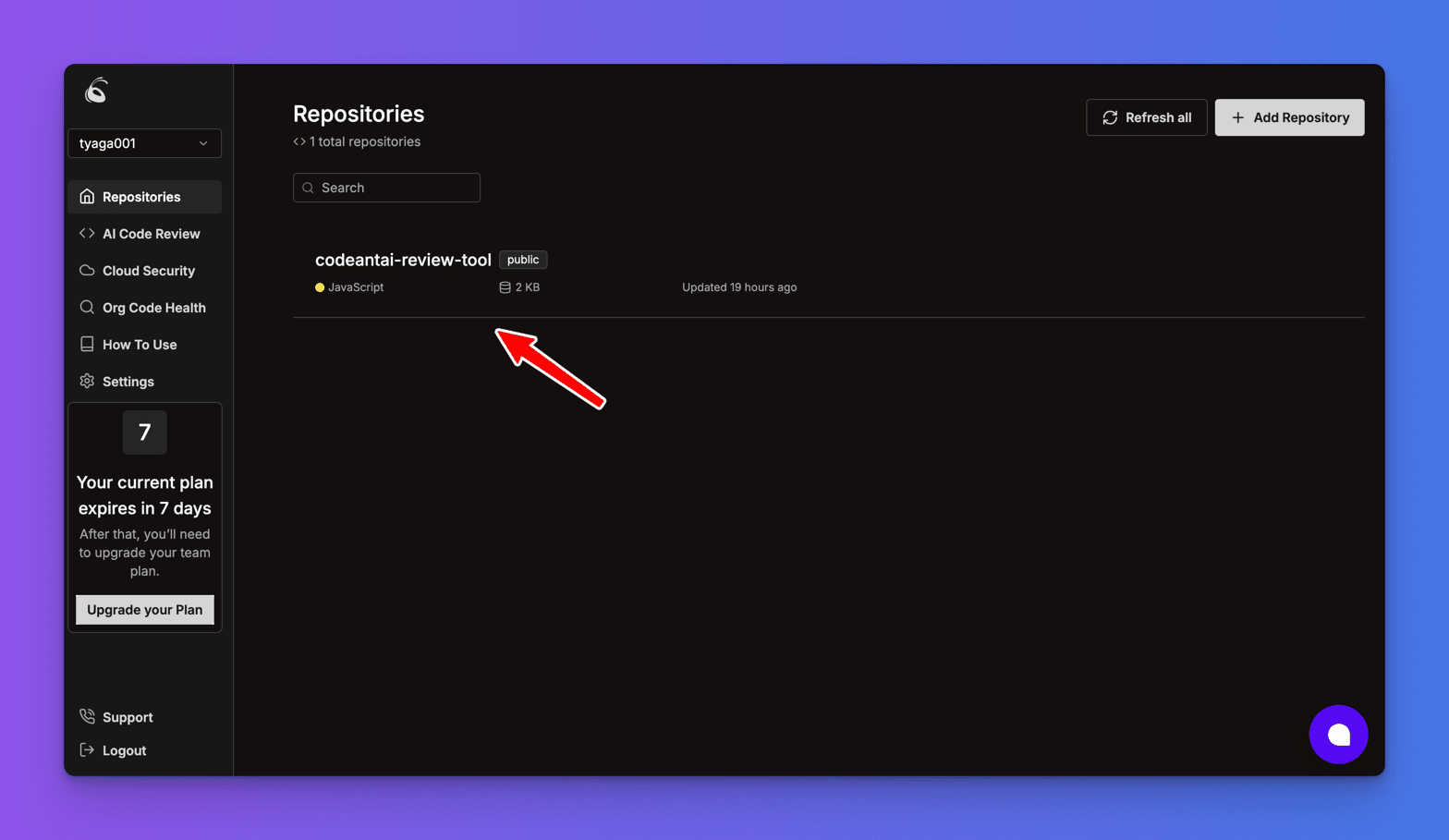This screenshot has width=1449, height=840.
Task: Click the Settings gear icon
Action: click(x=87, y=381)
